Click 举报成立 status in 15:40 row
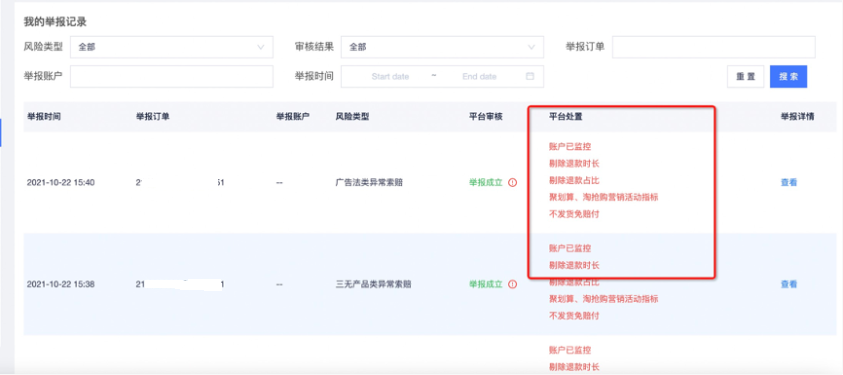 [485, 183]
